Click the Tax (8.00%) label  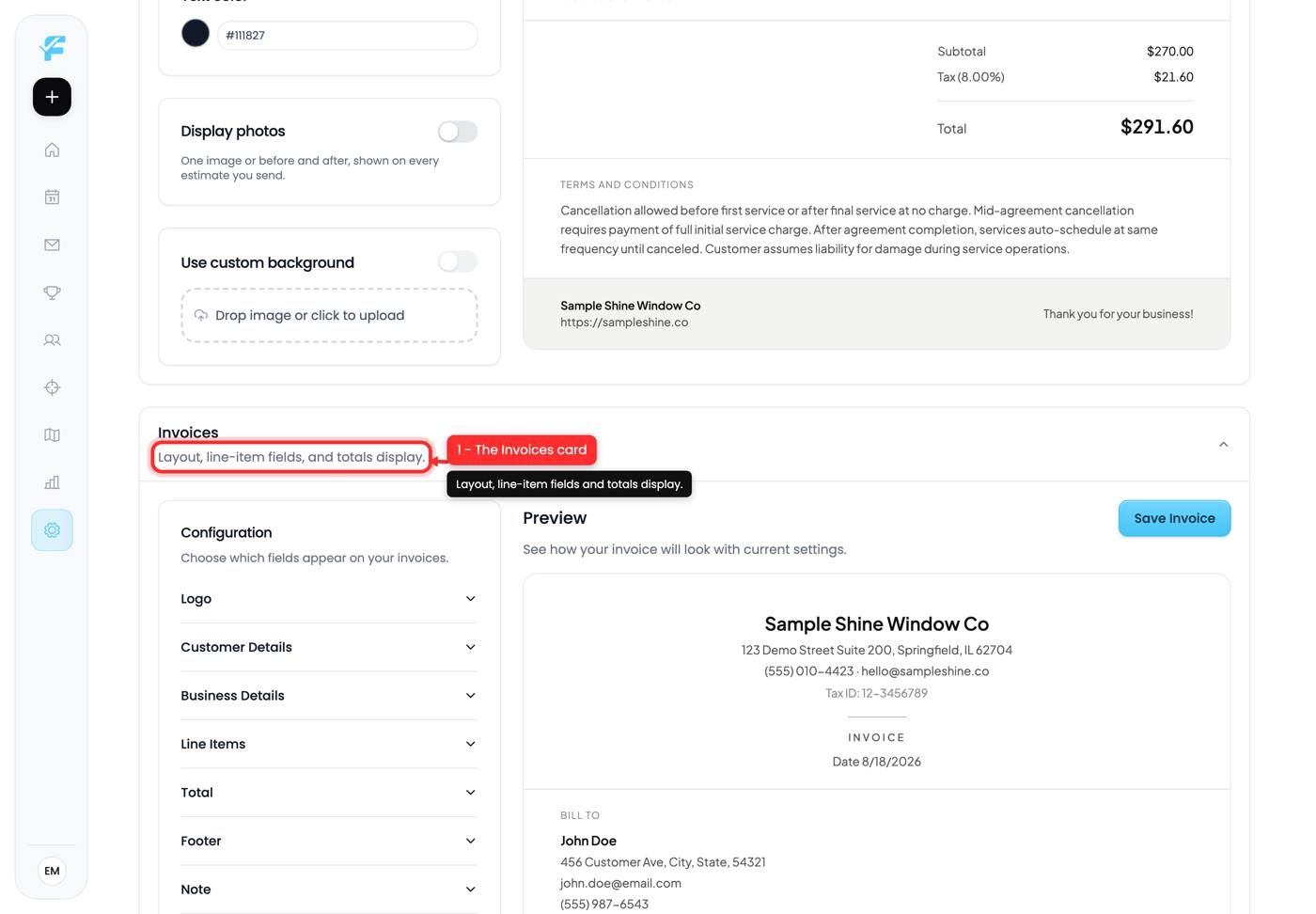point(970,77)
